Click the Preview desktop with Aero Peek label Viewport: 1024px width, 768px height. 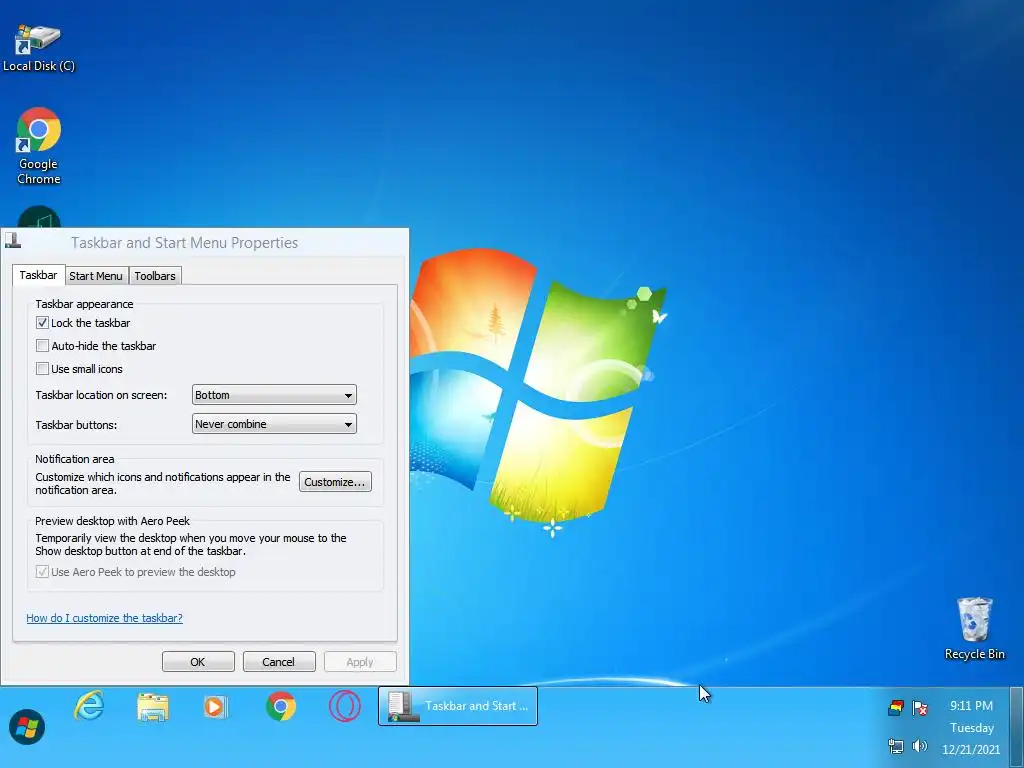112,521
